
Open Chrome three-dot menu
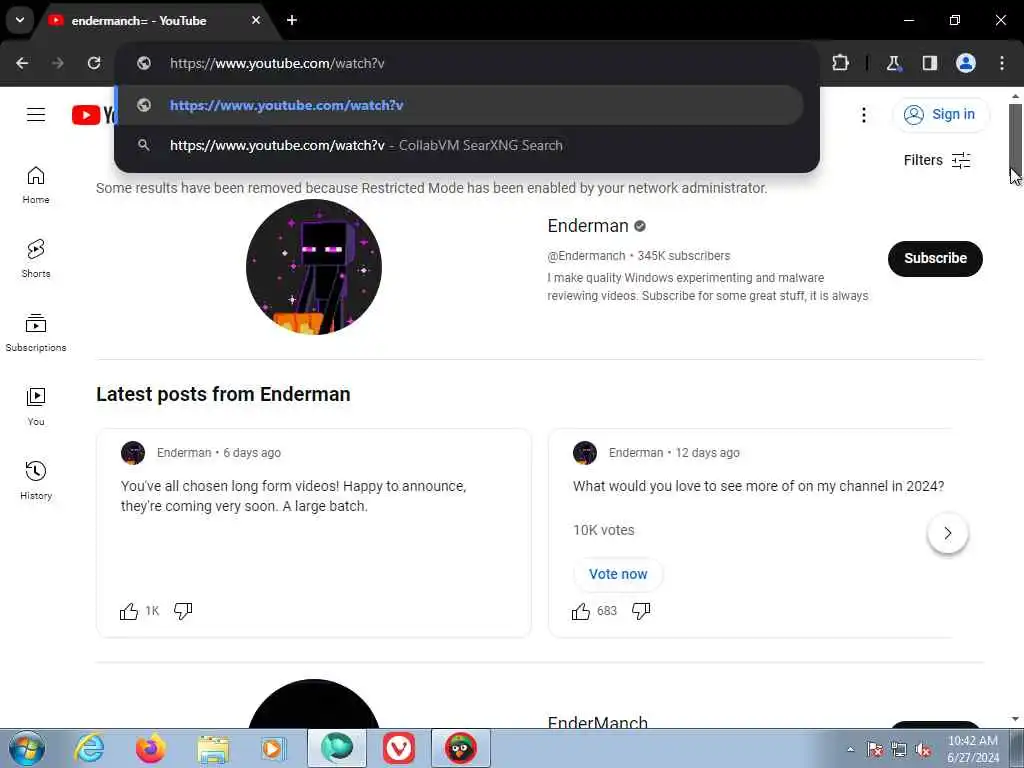pos(1002,63)
